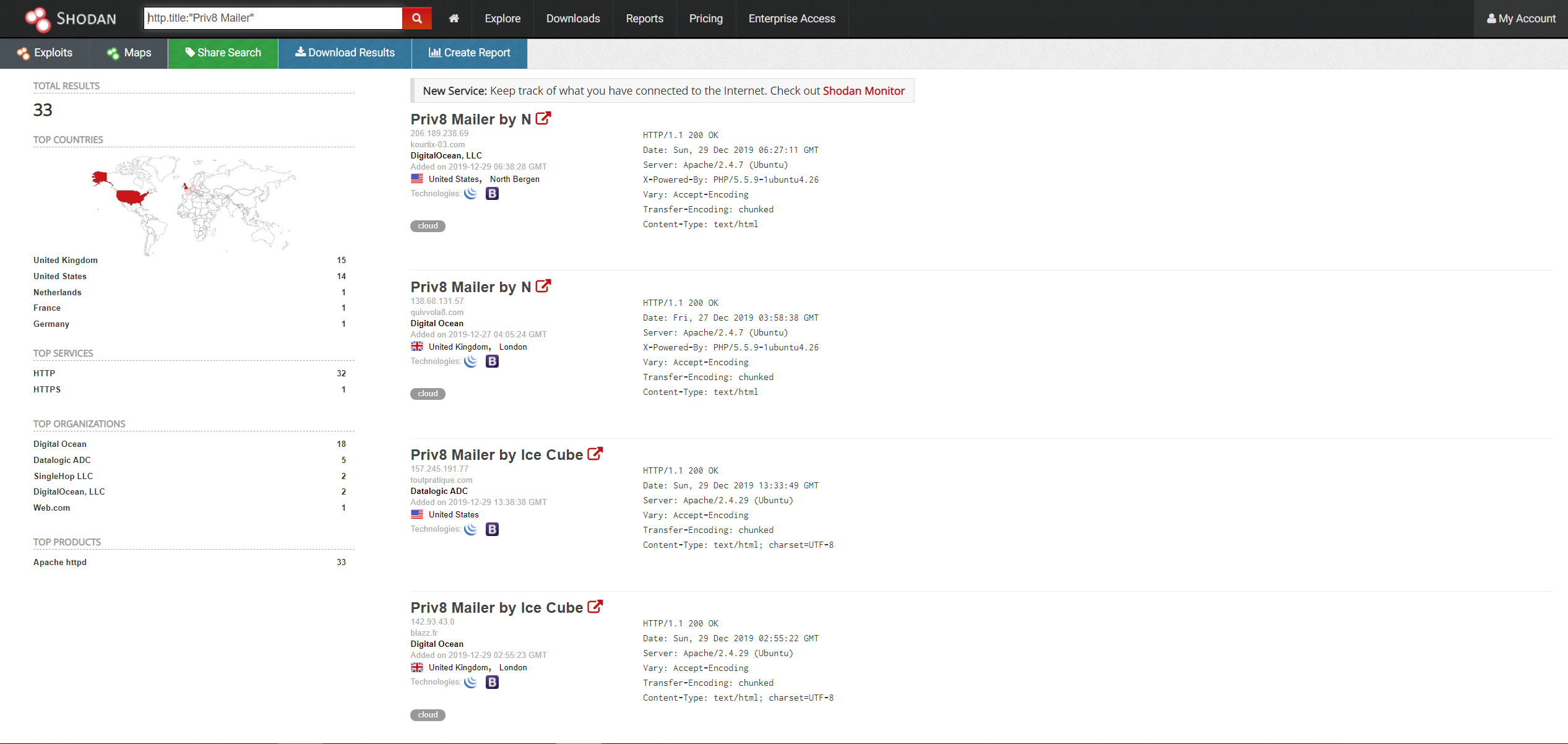
Task: Click the top countries world map
Action: pyautogui.click(x=194, y=205)
